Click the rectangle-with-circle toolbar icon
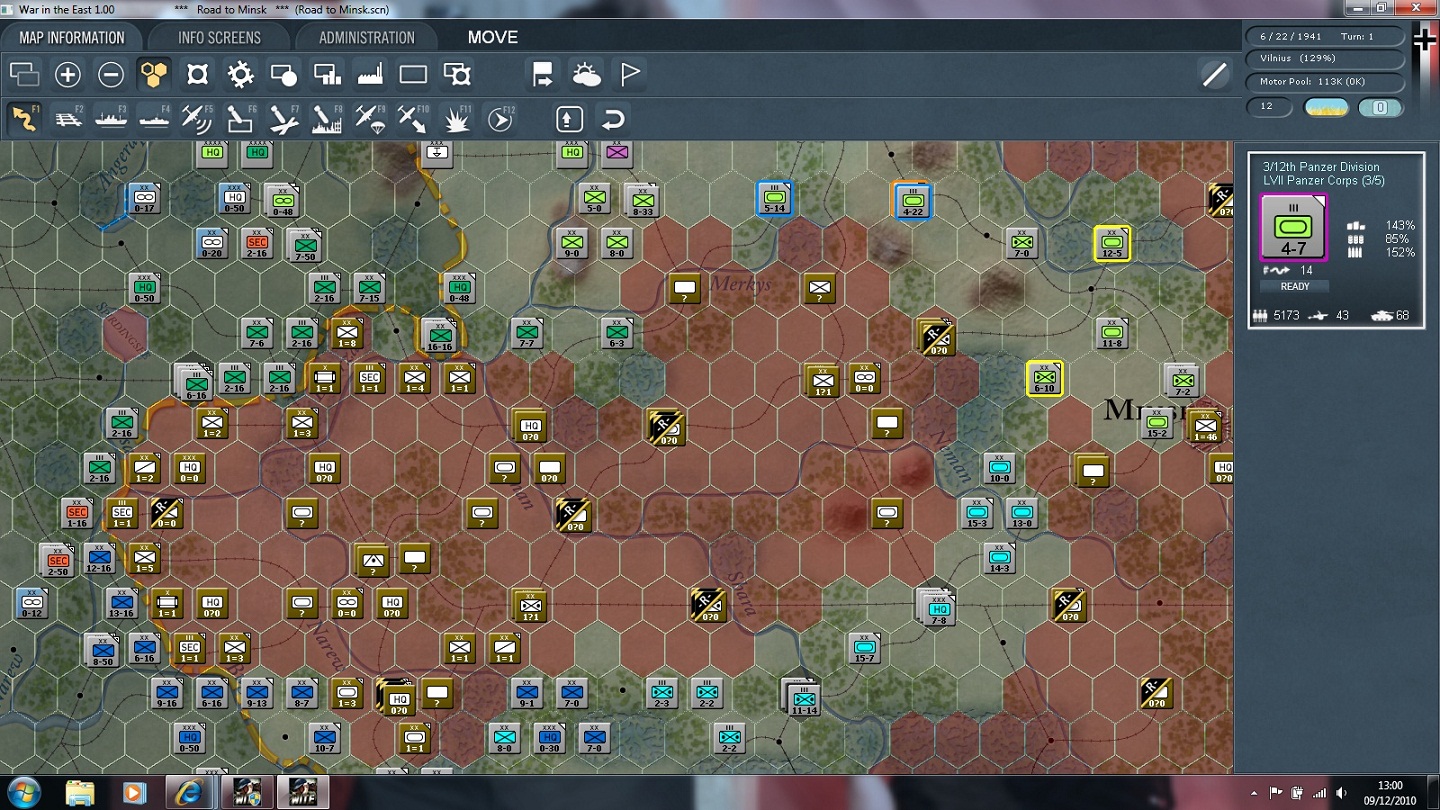Image resolution: width=1440 pixels, height=810 pixels. 284,74
